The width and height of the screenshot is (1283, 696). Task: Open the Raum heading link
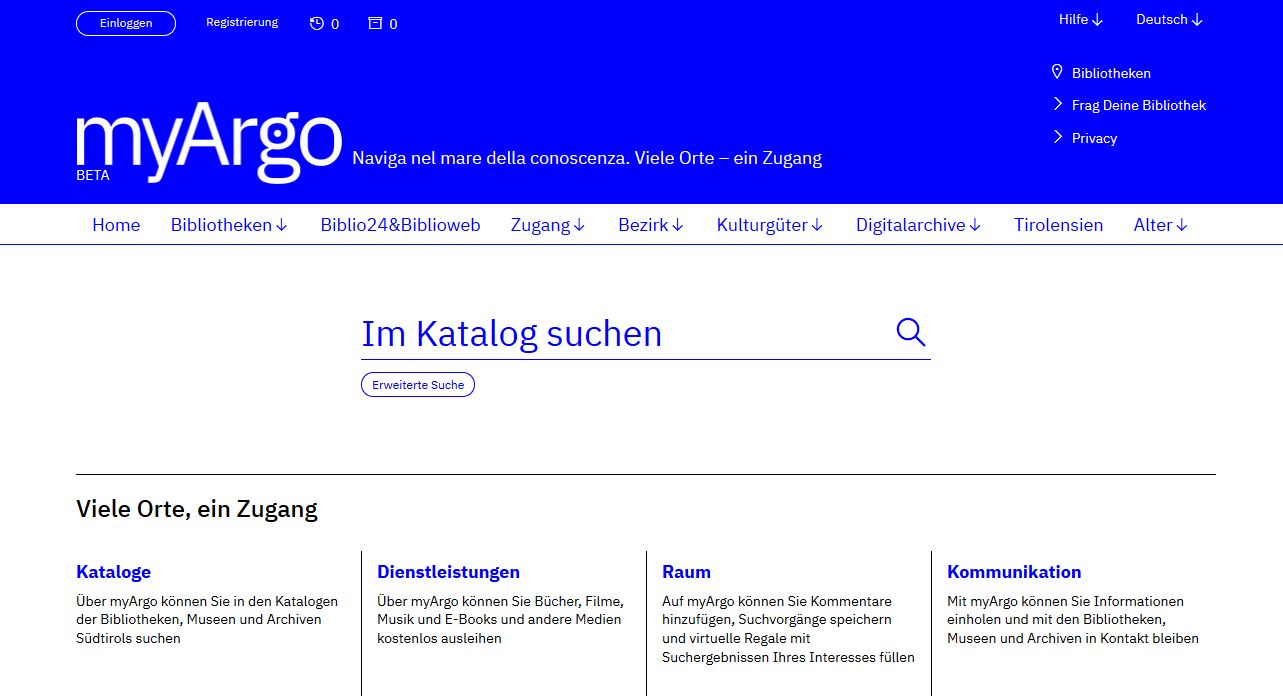(686, 572)
